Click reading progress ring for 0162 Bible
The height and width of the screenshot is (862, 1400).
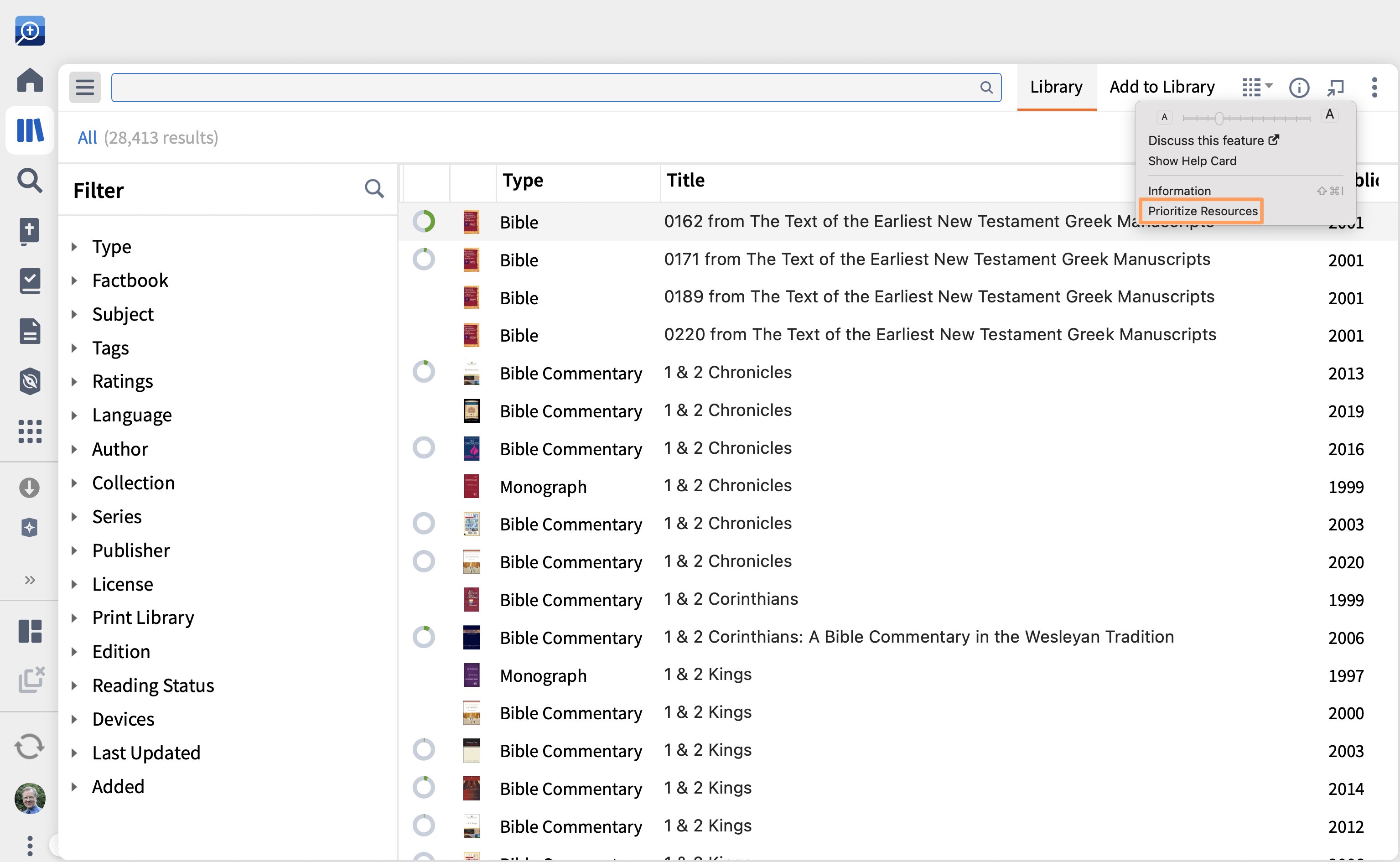(x=424, y=221)
